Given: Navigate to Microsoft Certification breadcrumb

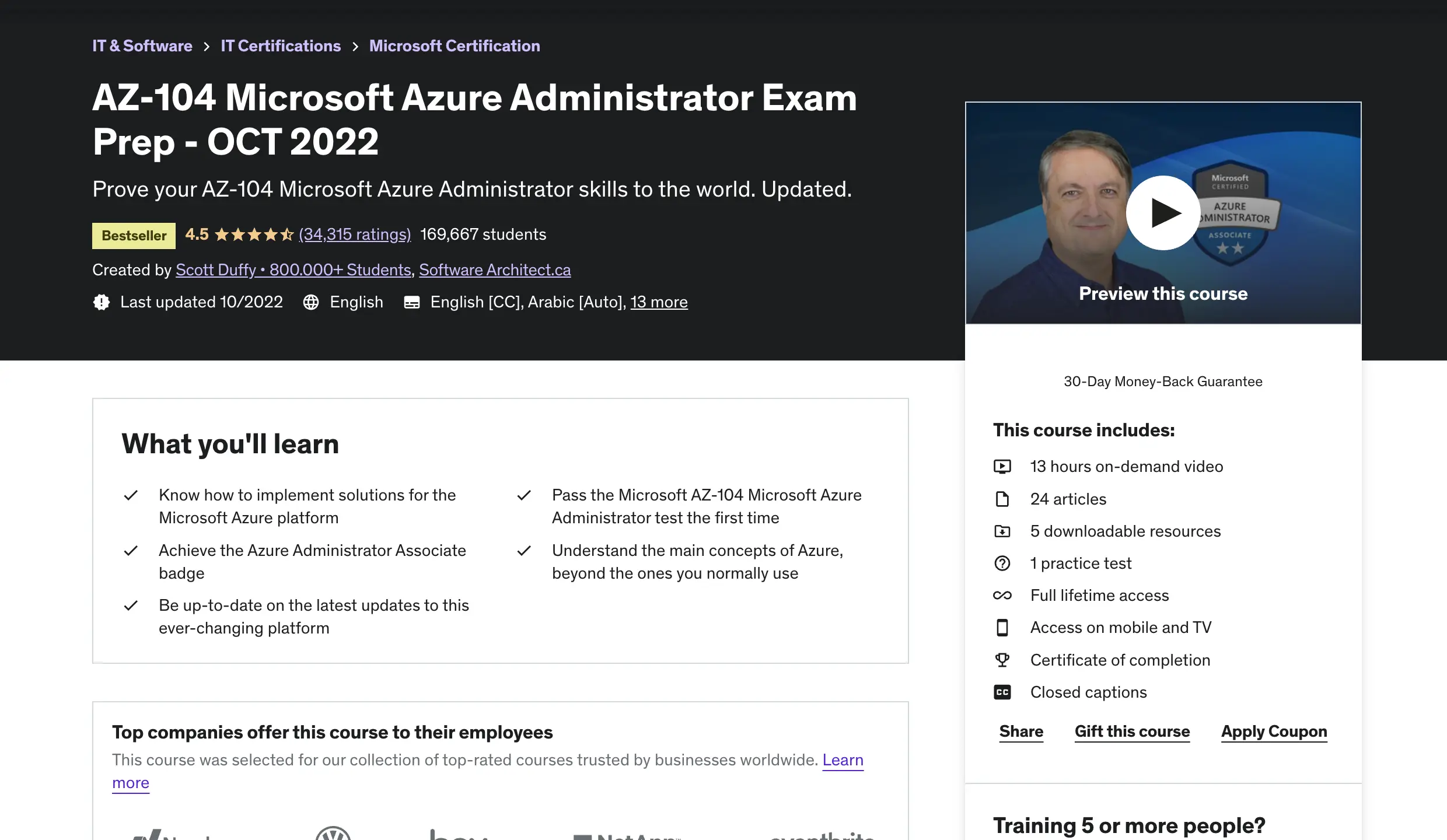Looking at the screenshot, I should tap(455, 46).
